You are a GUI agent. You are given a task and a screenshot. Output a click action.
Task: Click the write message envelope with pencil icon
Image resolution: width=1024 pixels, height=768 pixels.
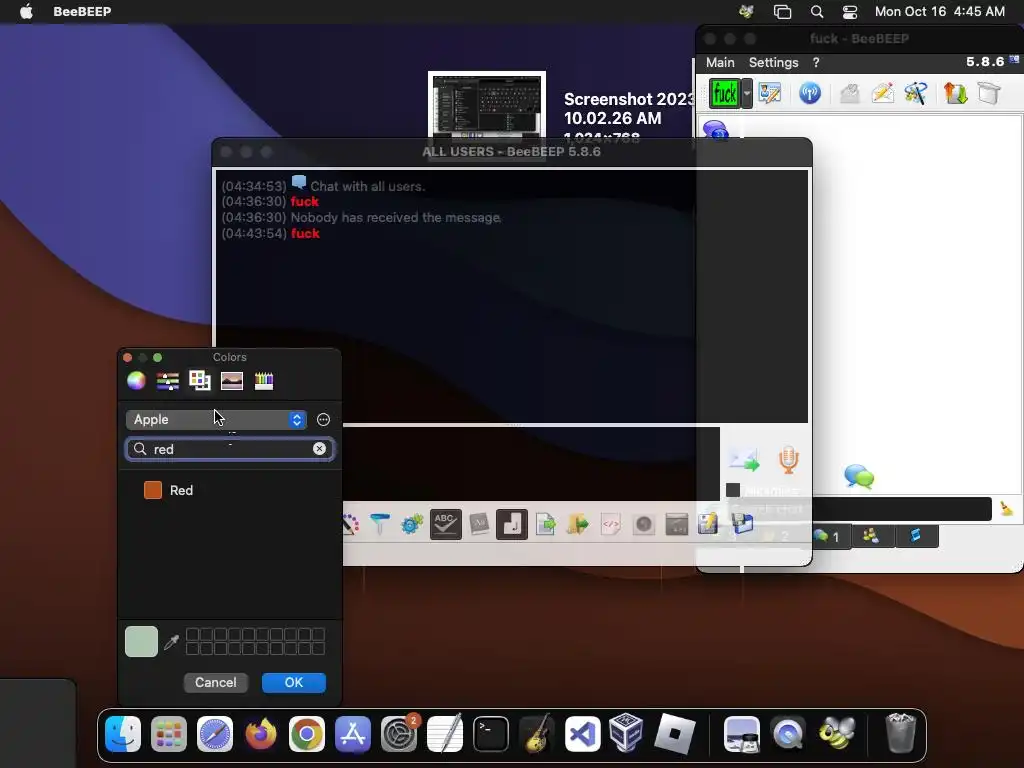(882, 93)
